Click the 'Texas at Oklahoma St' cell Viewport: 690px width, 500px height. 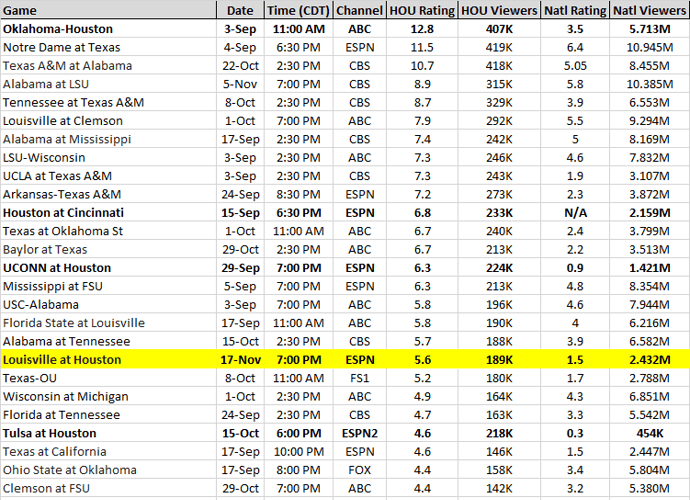108,231
